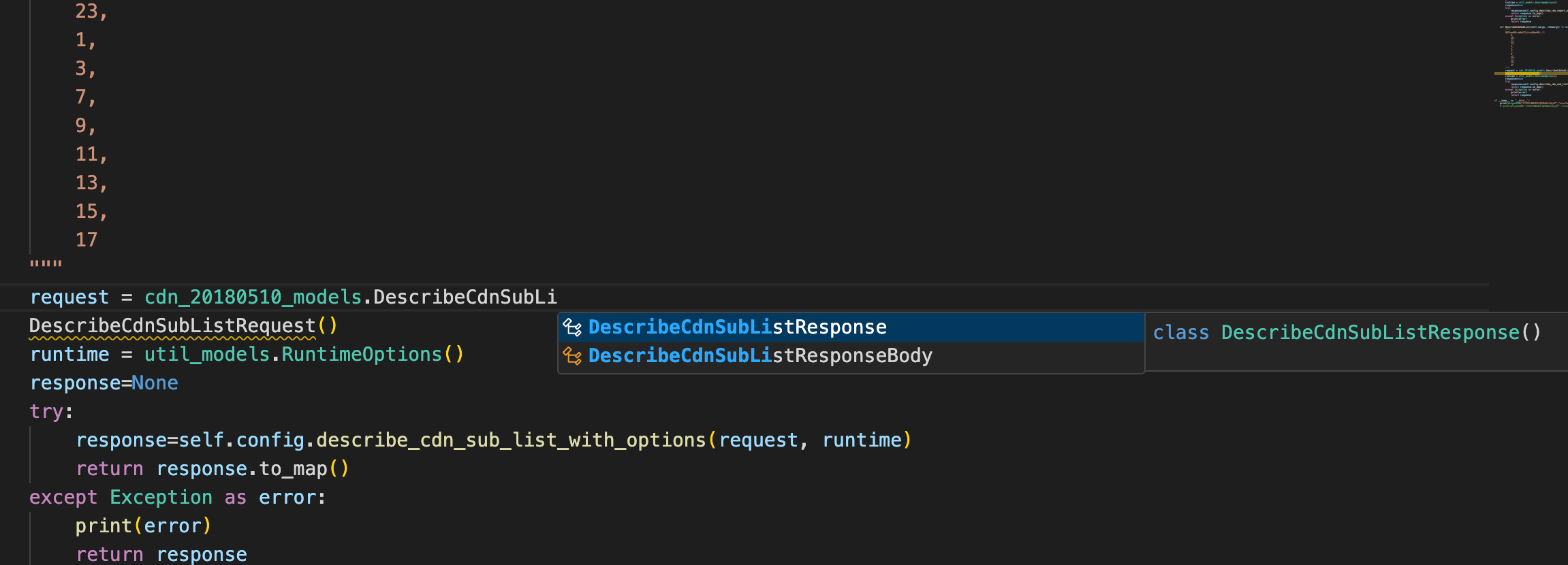Click cdn_20180510_models module name
1568x565 pixels.
253,297
